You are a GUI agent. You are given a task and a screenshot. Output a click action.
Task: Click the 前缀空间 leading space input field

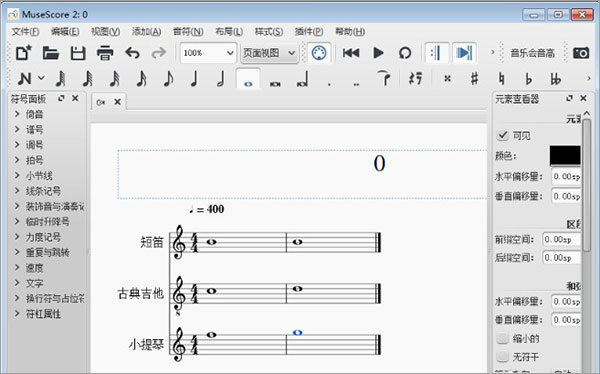(561, 240)
